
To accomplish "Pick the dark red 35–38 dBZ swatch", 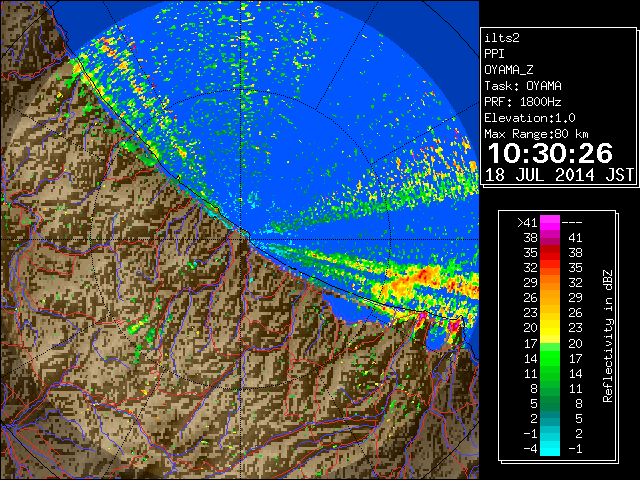I will pos(550,253).
